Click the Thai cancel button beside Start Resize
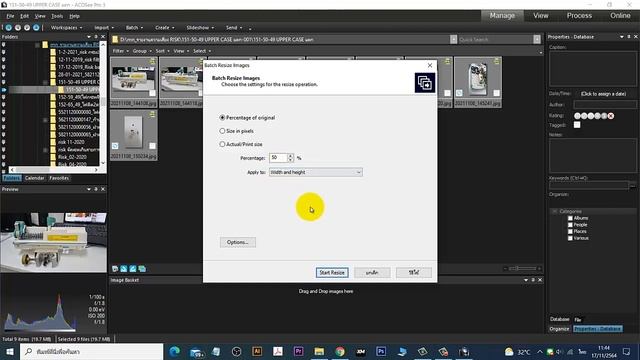 click(x=372, y=272)
